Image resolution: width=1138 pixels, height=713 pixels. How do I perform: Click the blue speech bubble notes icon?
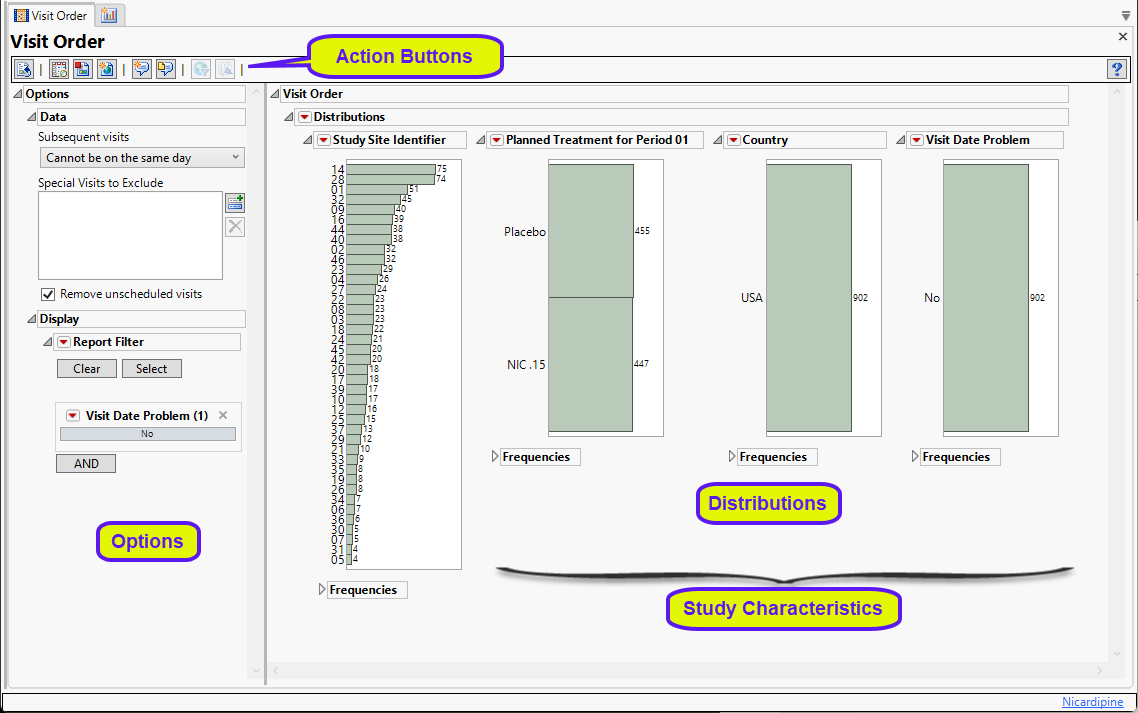[x=141, y=69]
